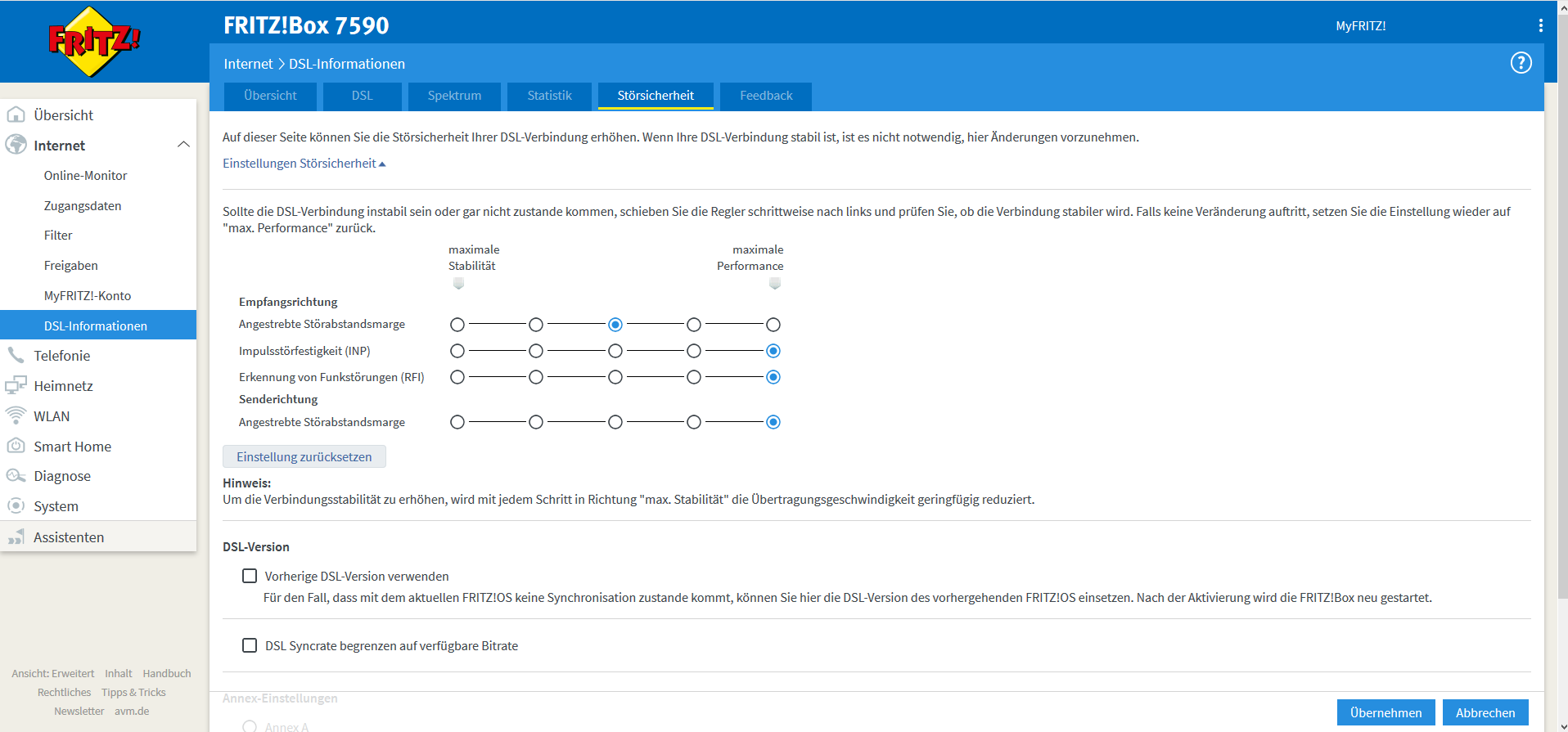Viewport: 1568px width, 732px height.
Task: Open Online-Monitor in sidebar
Action: (x=86, y=175)
